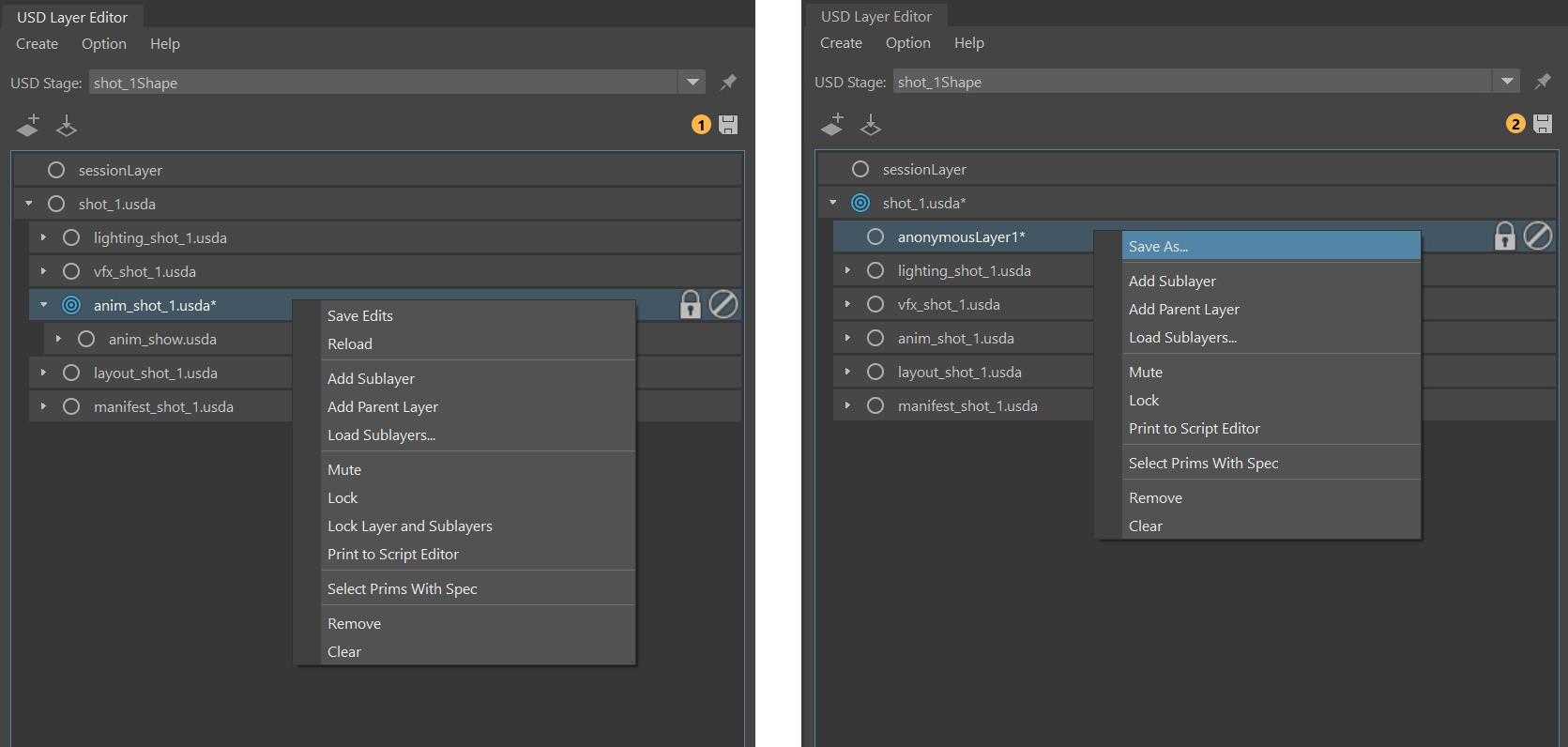This screenshot has width=1568, height=747.
Task: Collapse anim_shot_1.usda in left editor
Action: click(44, 305)
